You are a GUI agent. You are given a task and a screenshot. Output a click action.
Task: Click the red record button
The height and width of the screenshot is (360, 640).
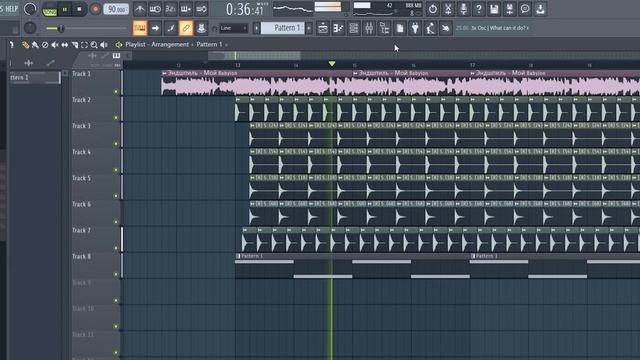[x=95, y=9]
